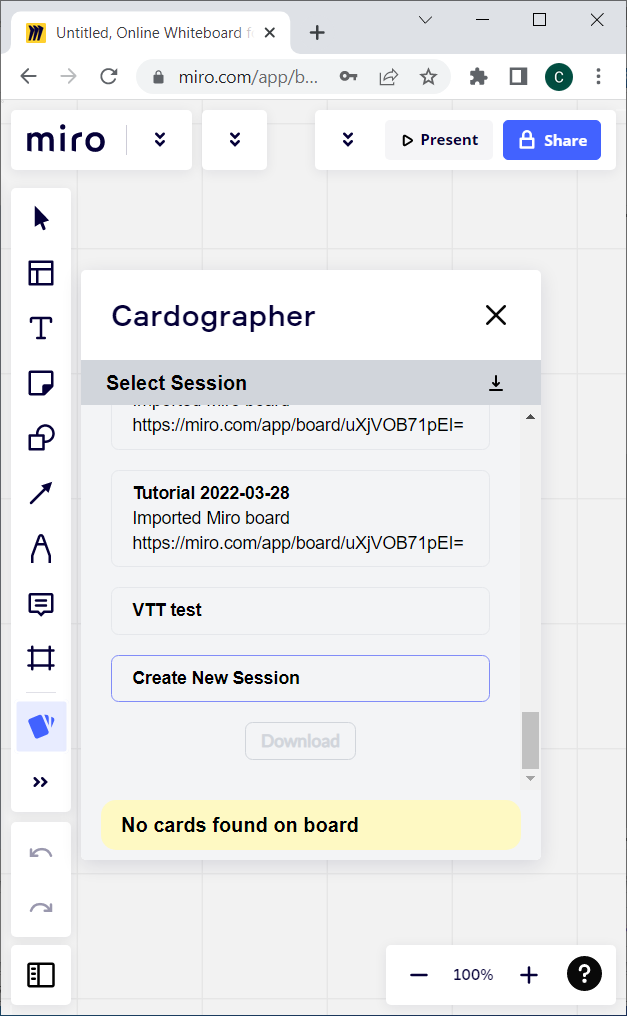
Task: Open the Templates tool in left toolbar
Action: pyautogui.click(x=41, y=273)
